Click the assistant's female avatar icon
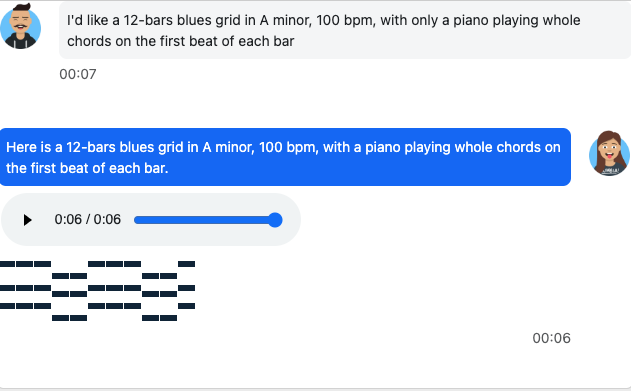The image size is (631, 391). [x=609, y=153]
